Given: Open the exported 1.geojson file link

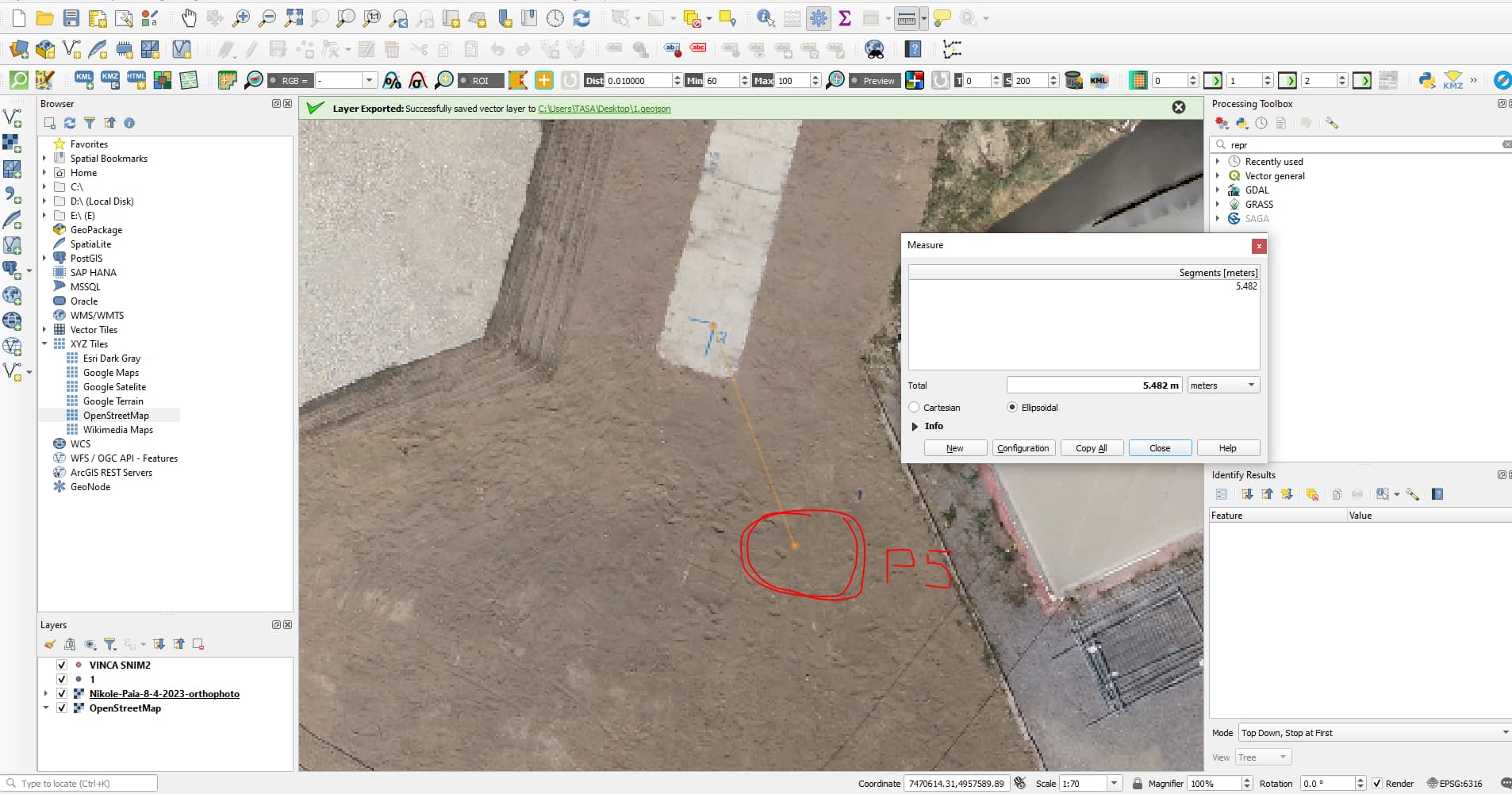Looking at the screenshot, I should (606, 109).
